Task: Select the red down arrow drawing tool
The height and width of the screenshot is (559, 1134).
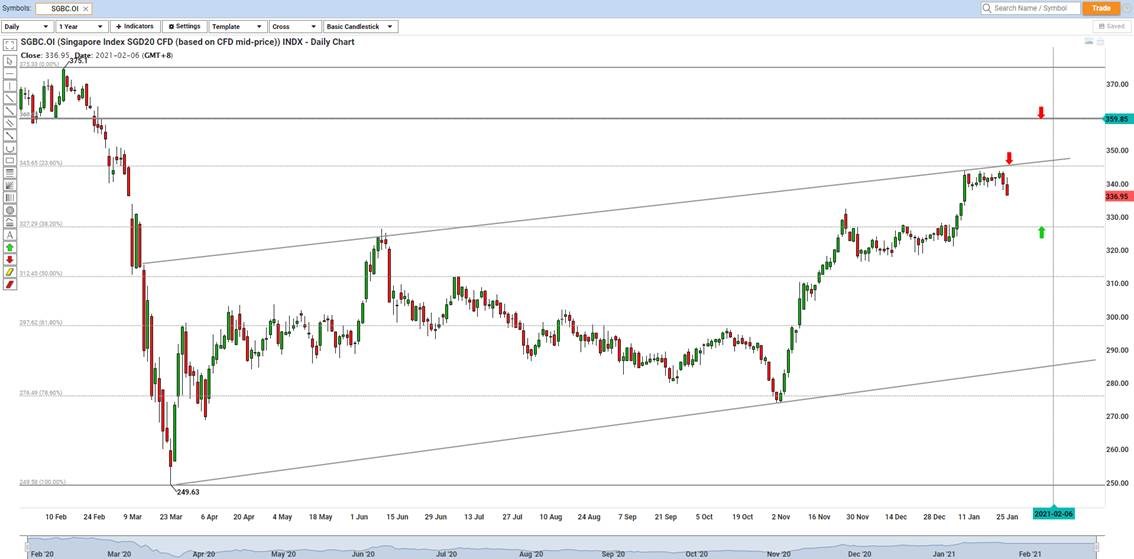Action: pos(9,259)
